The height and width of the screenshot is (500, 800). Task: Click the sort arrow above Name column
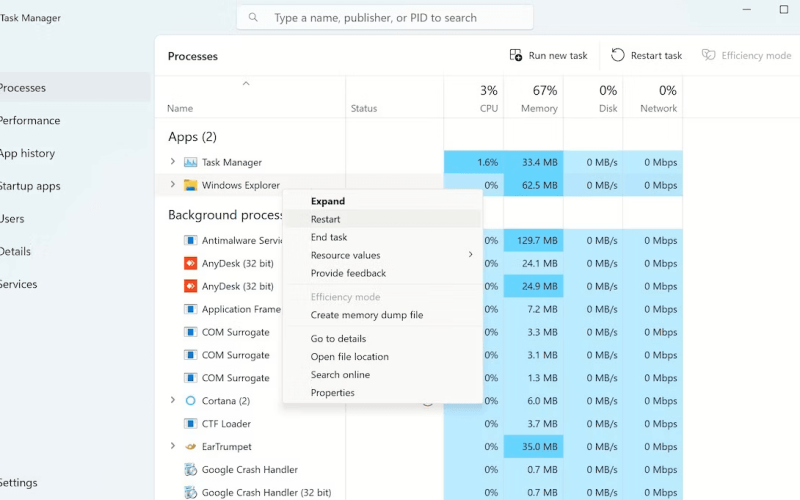tap(246, 83)
